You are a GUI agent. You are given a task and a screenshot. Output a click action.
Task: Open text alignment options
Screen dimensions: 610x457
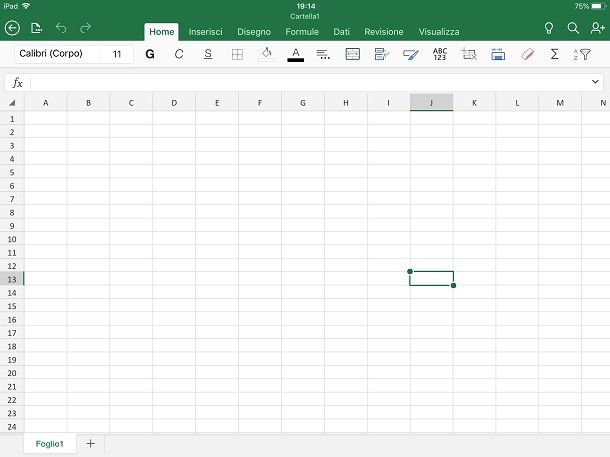tap(323, 54)
